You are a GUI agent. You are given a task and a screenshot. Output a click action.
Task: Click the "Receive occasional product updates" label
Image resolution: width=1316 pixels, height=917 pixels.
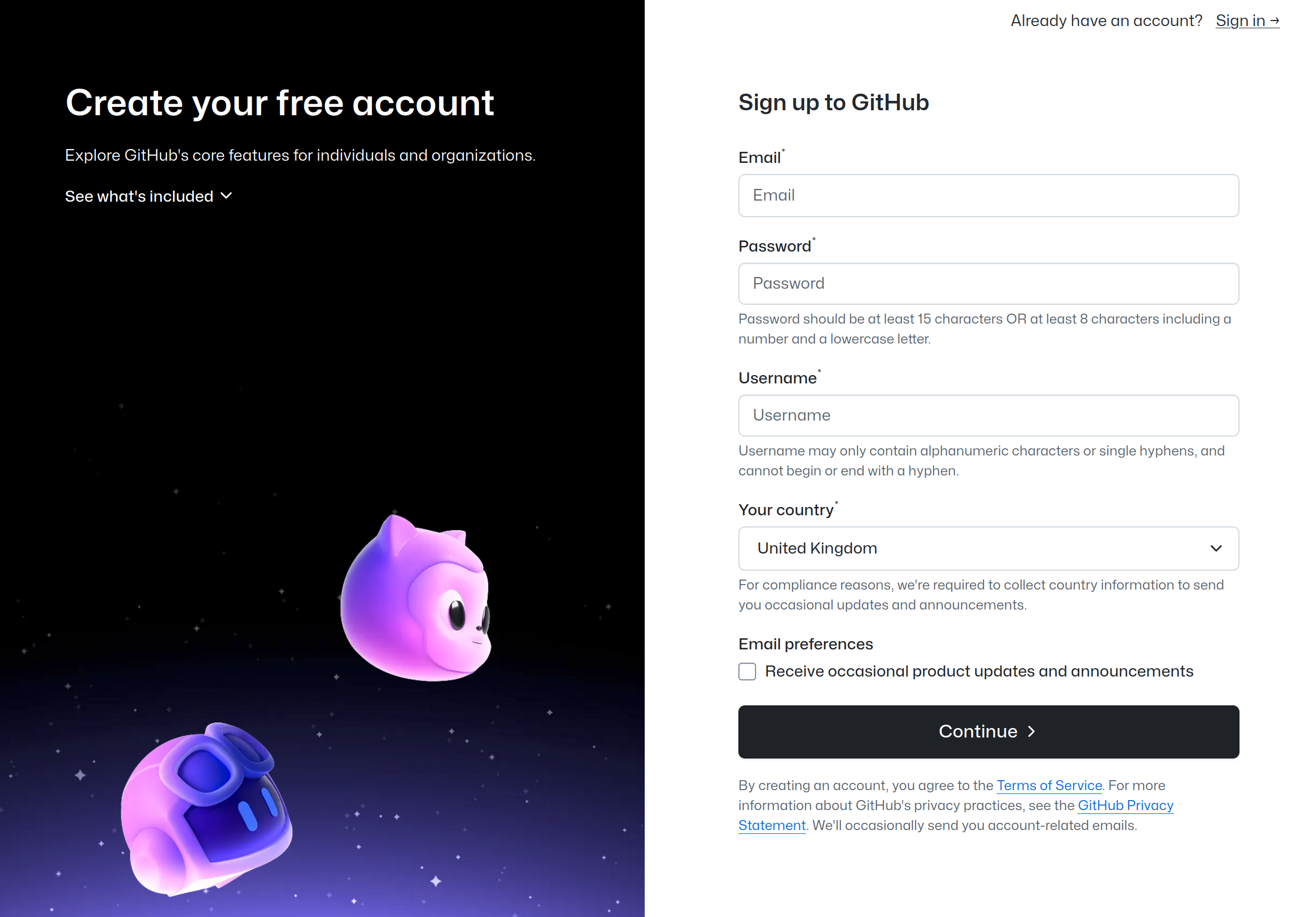point(979,672)
